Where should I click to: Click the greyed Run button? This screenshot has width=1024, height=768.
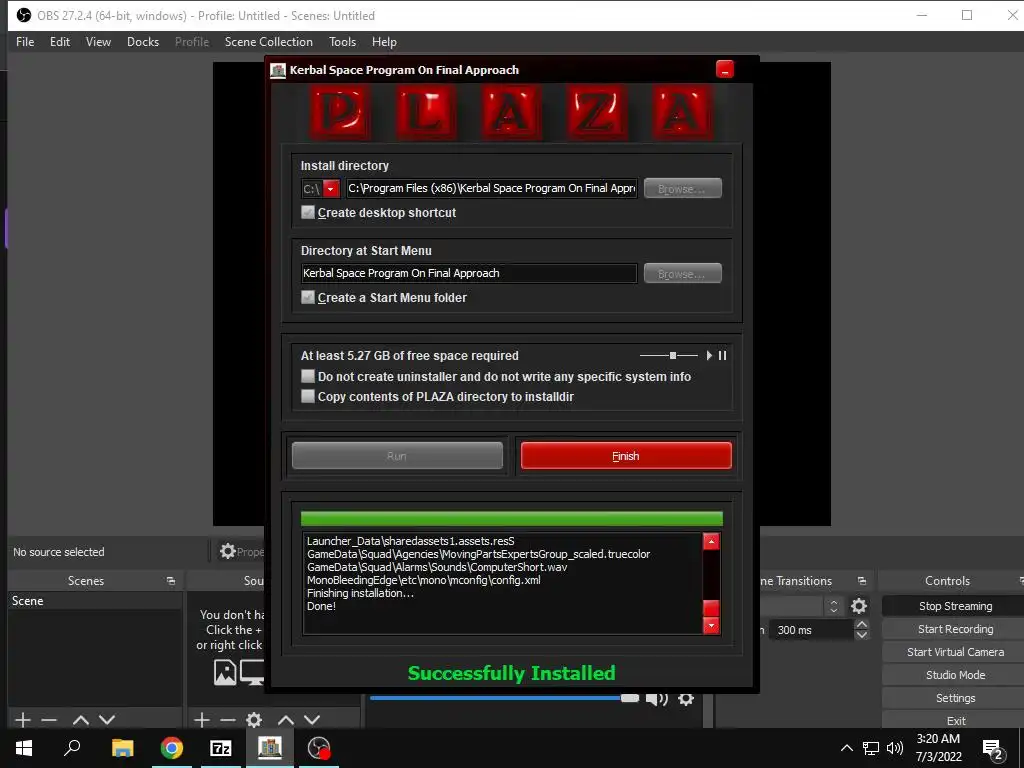397,456
